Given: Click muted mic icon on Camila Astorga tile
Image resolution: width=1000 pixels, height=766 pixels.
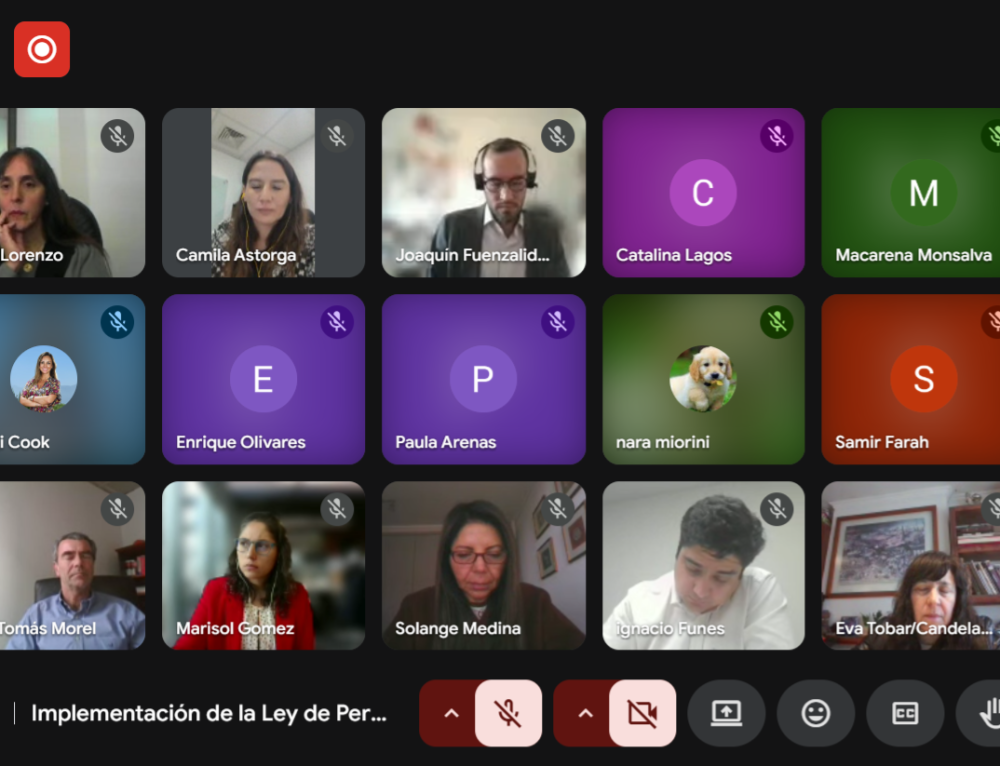Looking at the screenshot, I should click(x=337, y=135).
